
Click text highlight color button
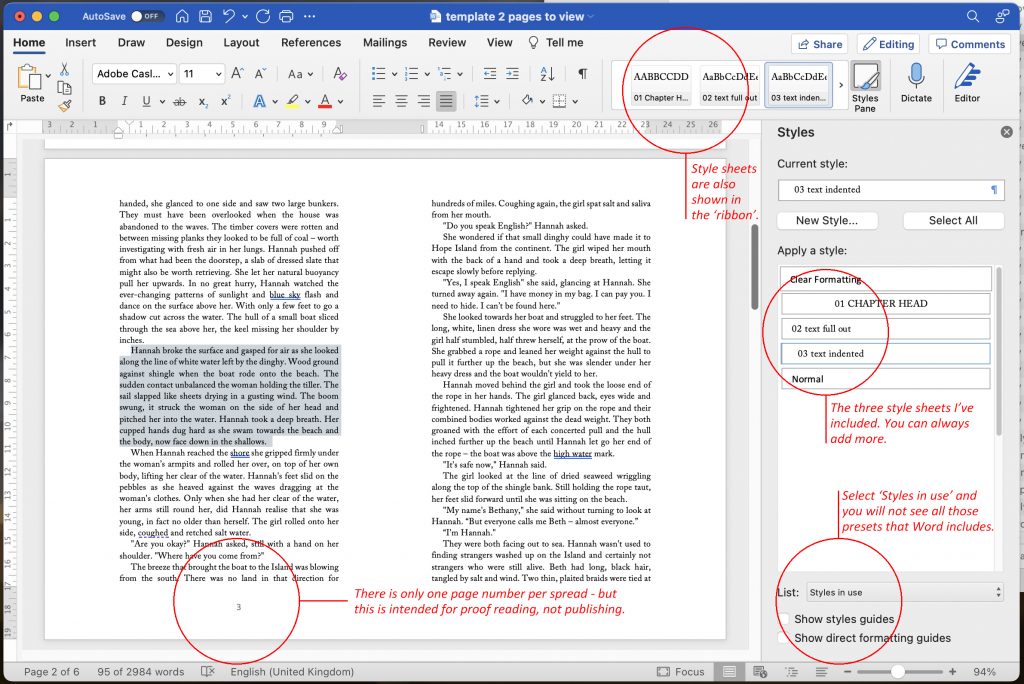pyautogui.click(x=293, y=101)
